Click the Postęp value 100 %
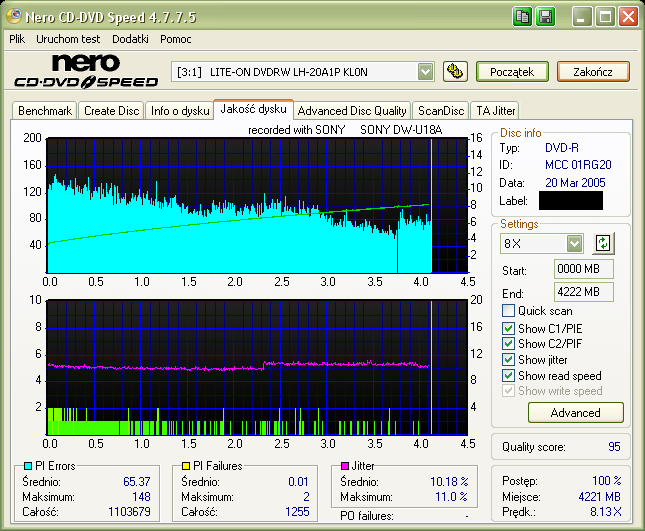This screenshot has height=531, width=645. [x=607, y=480]
